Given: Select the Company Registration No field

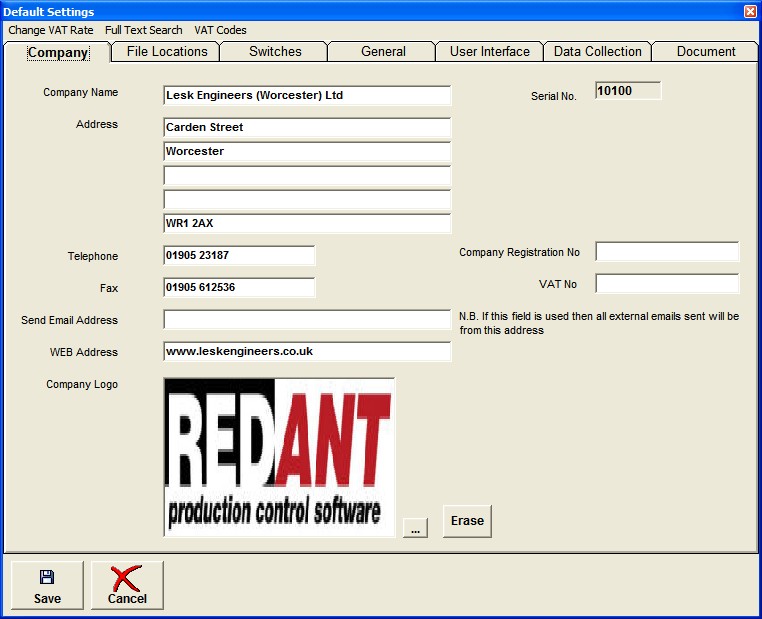Looking at the screenshot, I should coord(667,252).
